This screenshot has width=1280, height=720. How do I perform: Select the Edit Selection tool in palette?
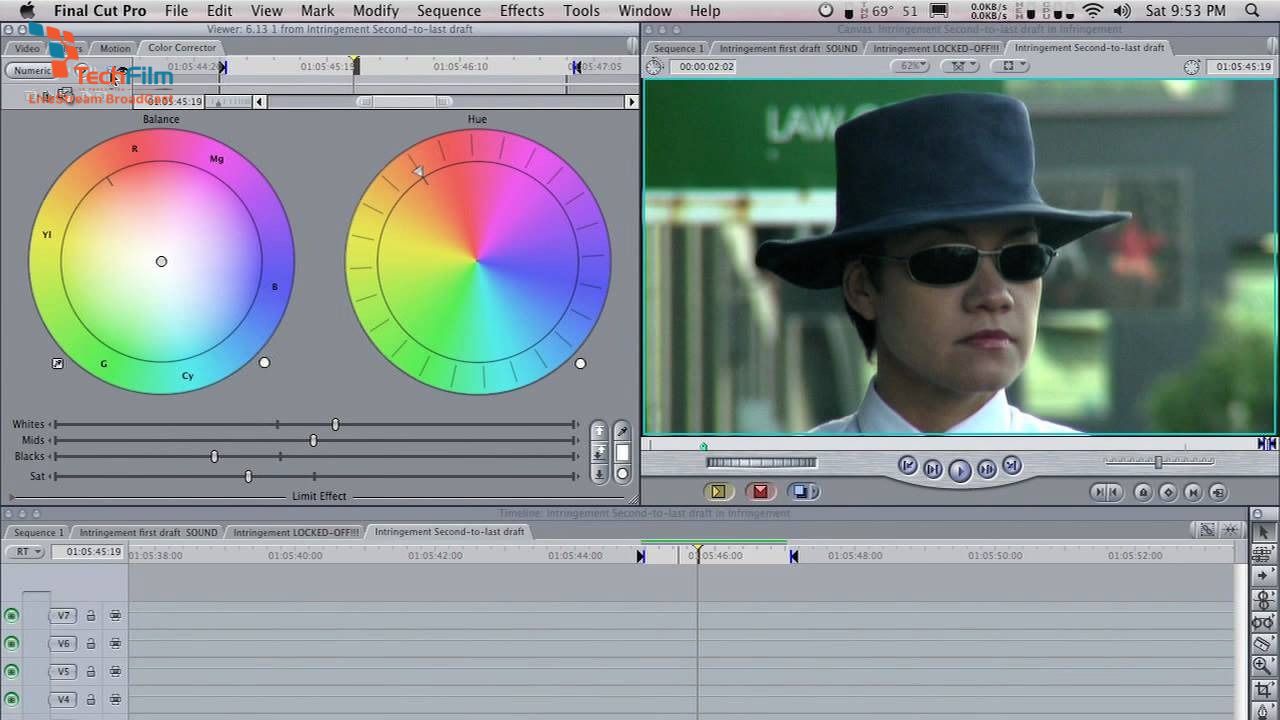pos(1262,553)
